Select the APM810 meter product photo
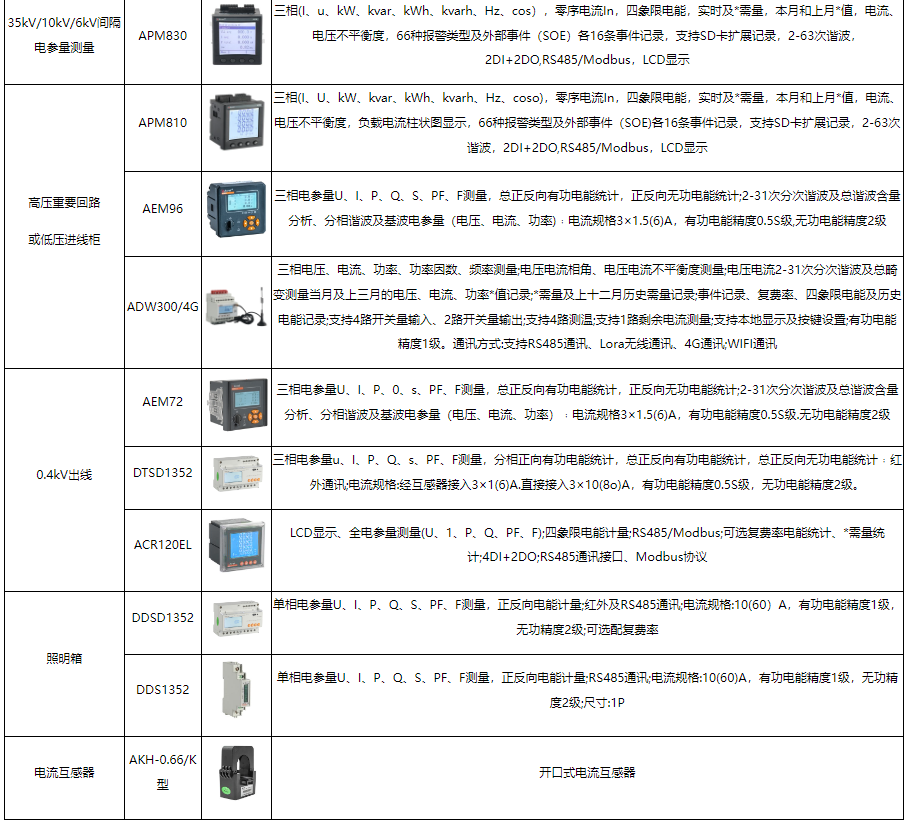This screenshot has width=909, height=823. click(237, 123)
